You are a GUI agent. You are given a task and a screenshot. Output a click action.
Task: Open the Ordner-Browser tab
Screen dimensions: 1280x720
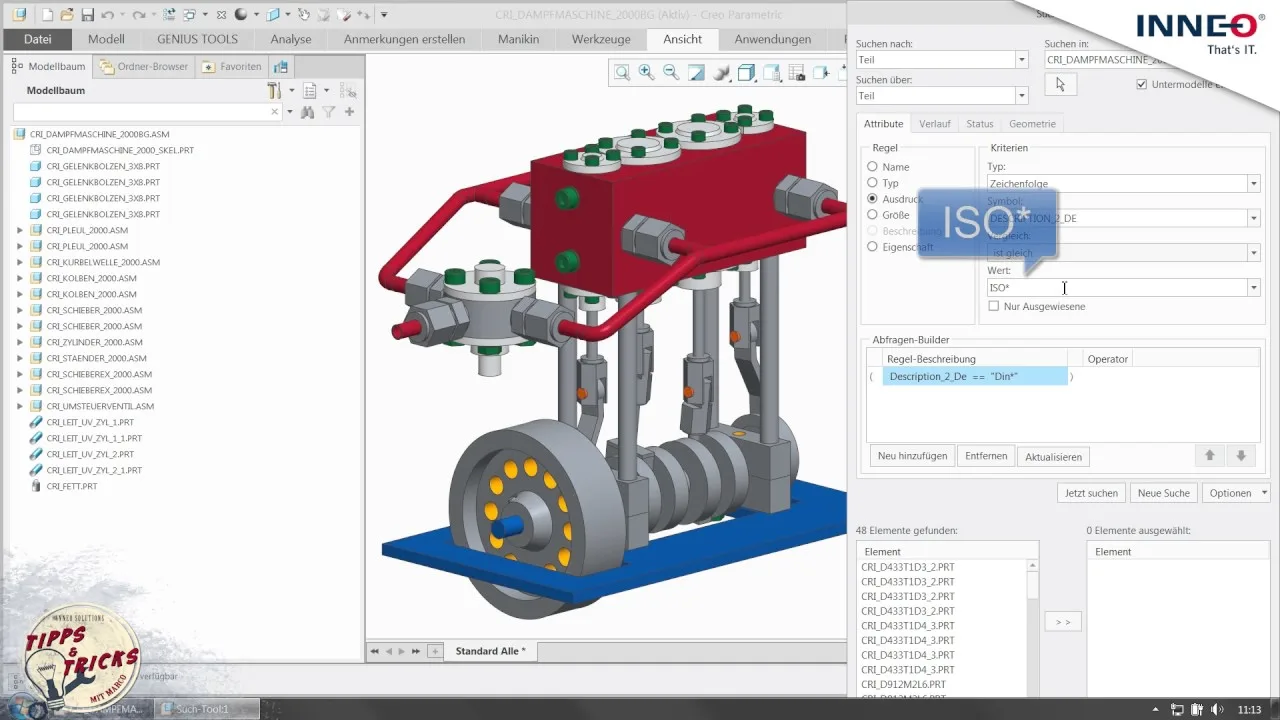[x=144, y=67]
